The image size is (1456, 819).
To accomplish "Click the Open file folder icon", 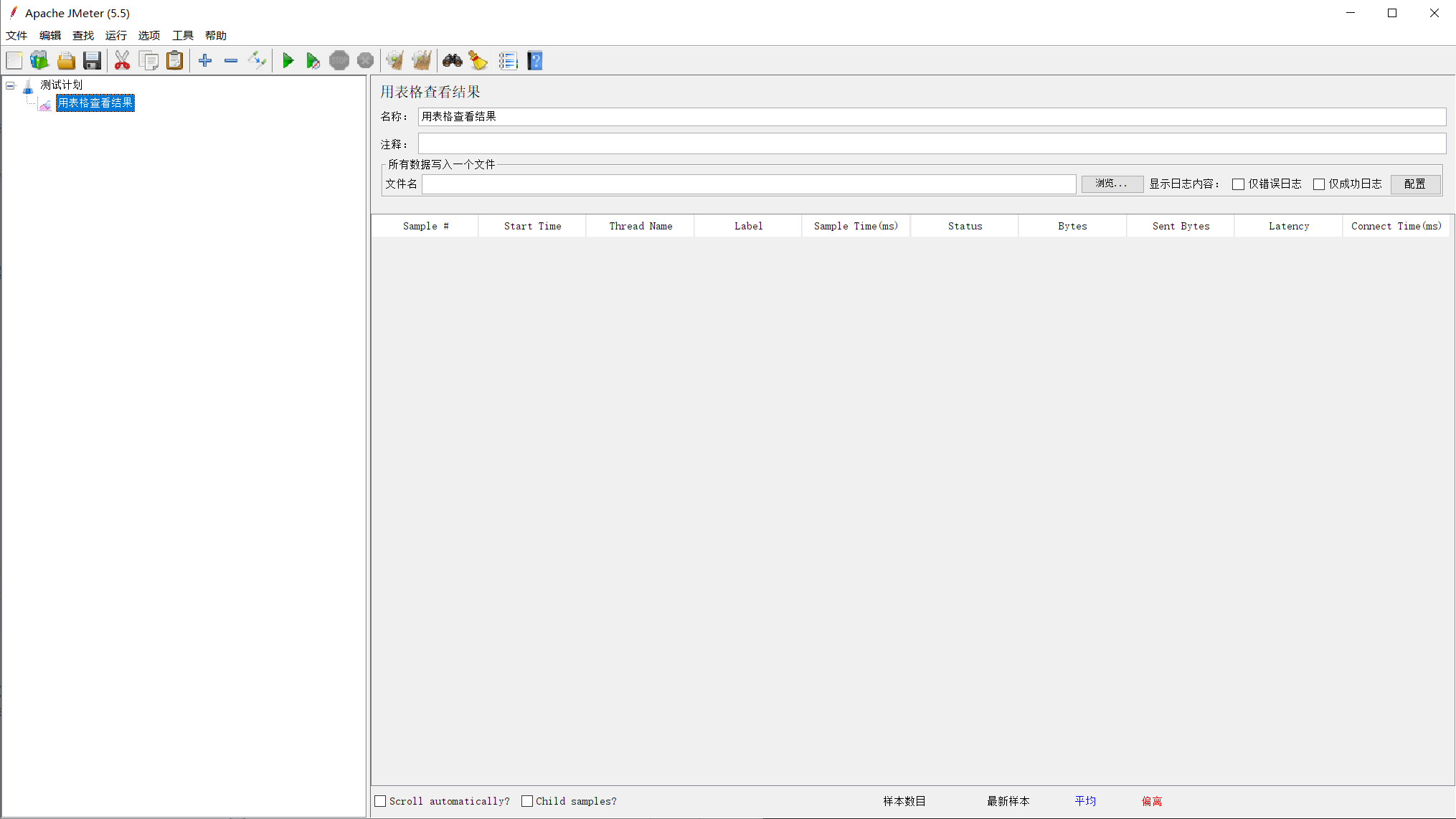I will click(66, 61).
